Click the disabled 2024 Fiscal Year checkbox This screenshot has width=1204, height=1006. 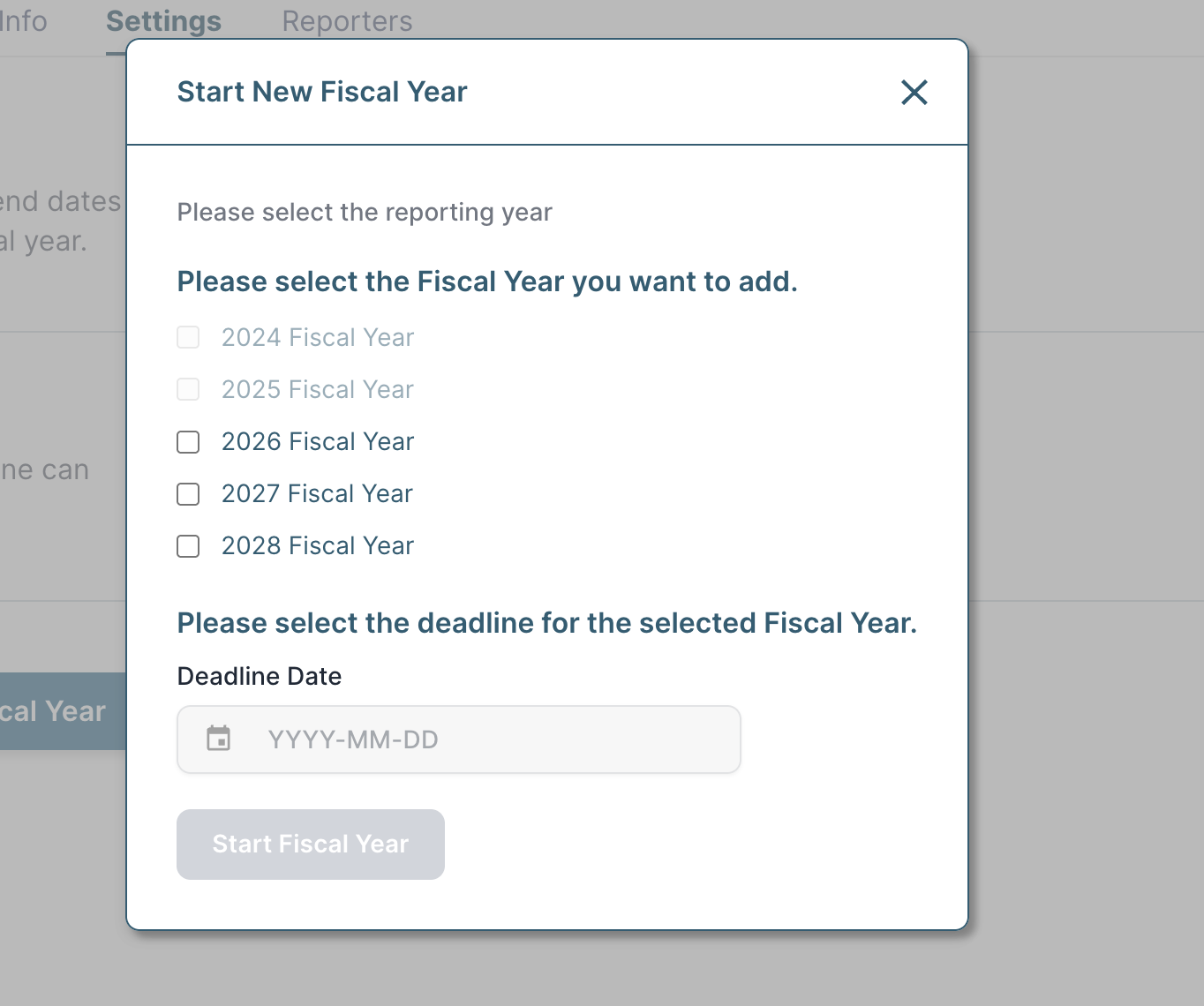pyautogui.click(x=188, y=337)
